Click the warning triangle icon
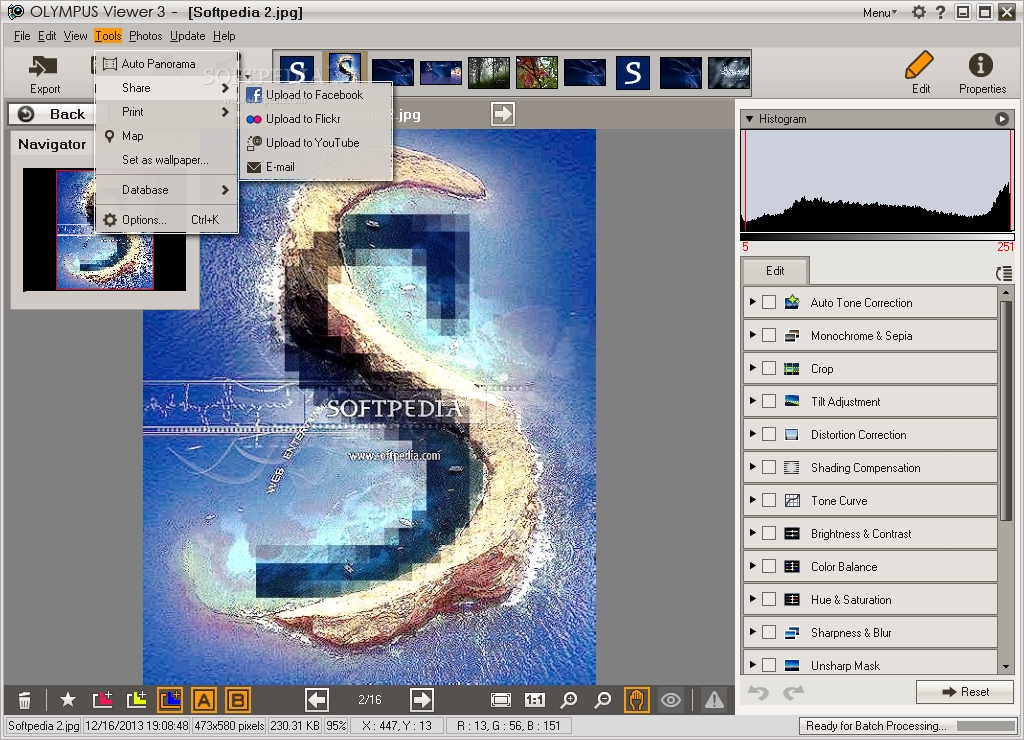This screenshot has height=740, width=1024. tap(714, 700)
